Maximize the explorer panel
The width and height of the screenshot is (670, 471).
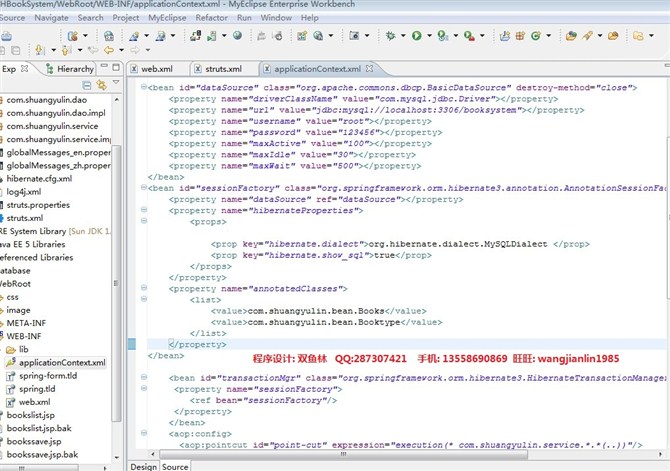(x=116, y=67)
